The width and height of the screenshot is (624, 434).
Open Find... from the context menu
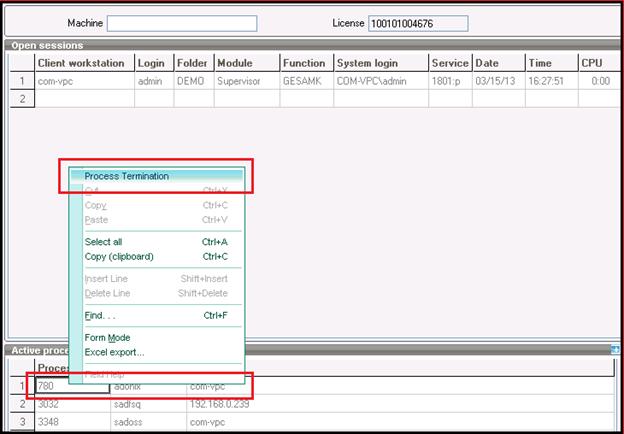[x=100, y=315]
